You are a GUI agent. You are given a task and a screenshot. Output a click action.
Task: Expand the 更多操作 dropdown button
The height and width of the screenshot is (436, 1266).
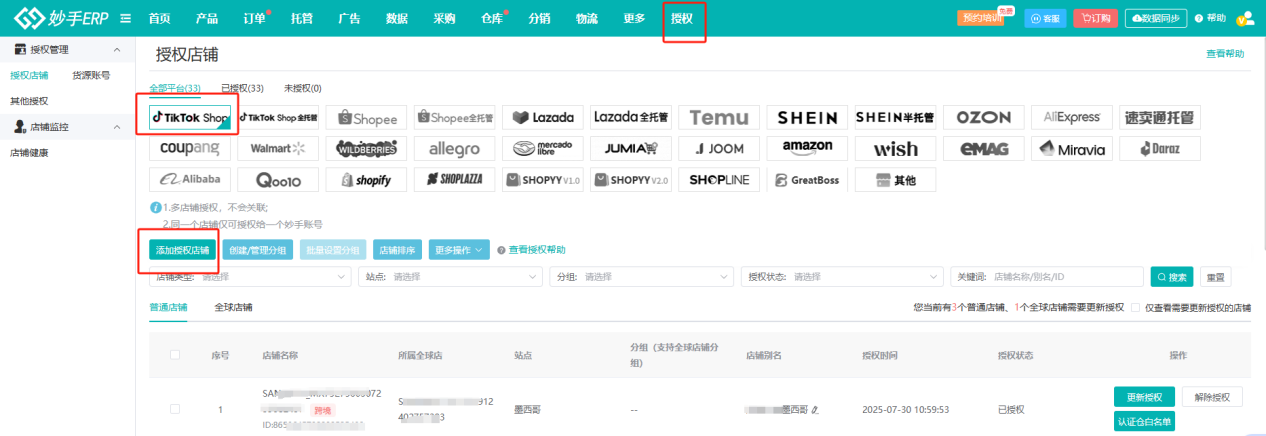pyautogui.click(x=459, y=250)
